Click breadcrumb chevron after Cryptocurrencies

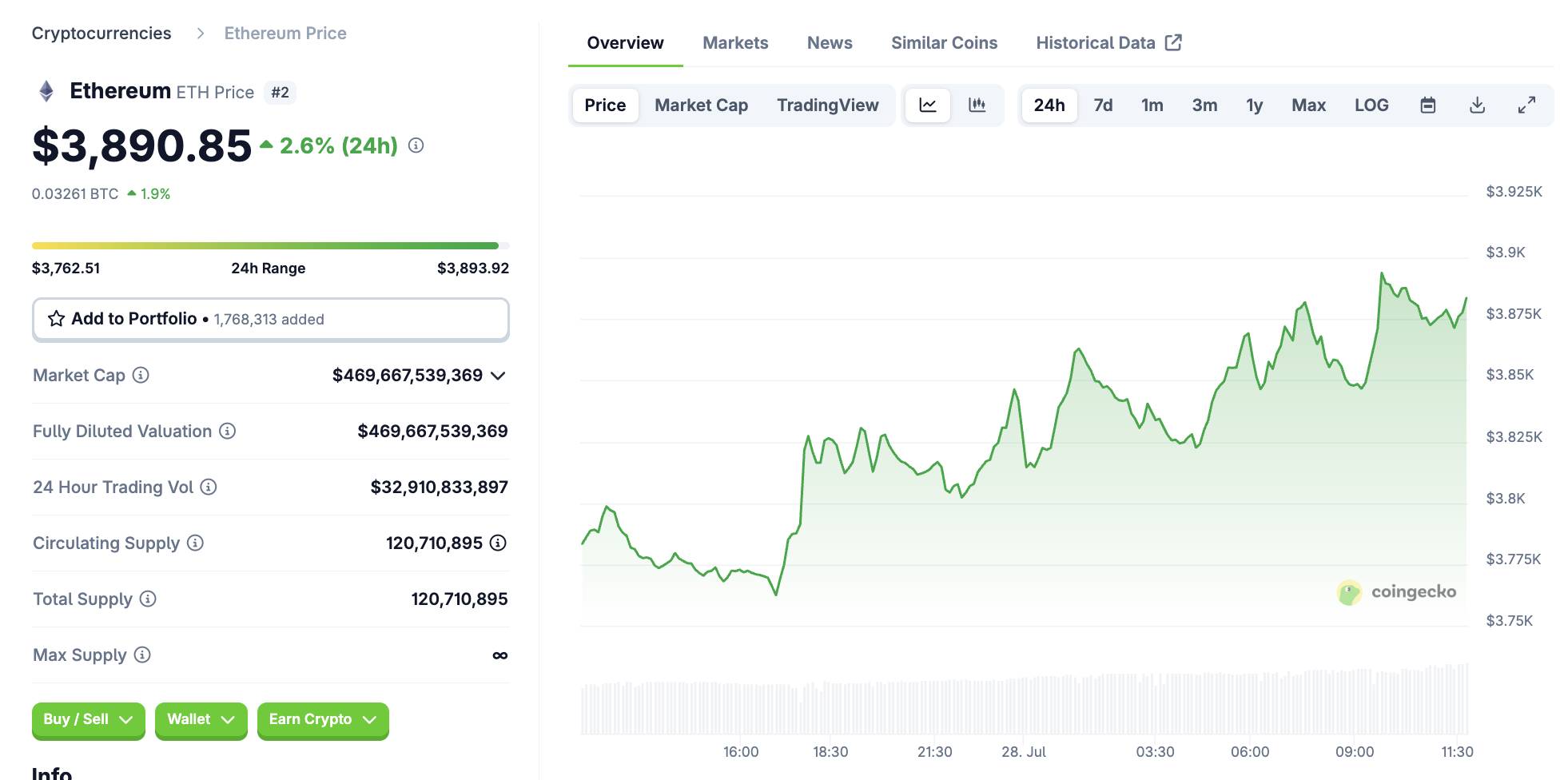point(201,34)
